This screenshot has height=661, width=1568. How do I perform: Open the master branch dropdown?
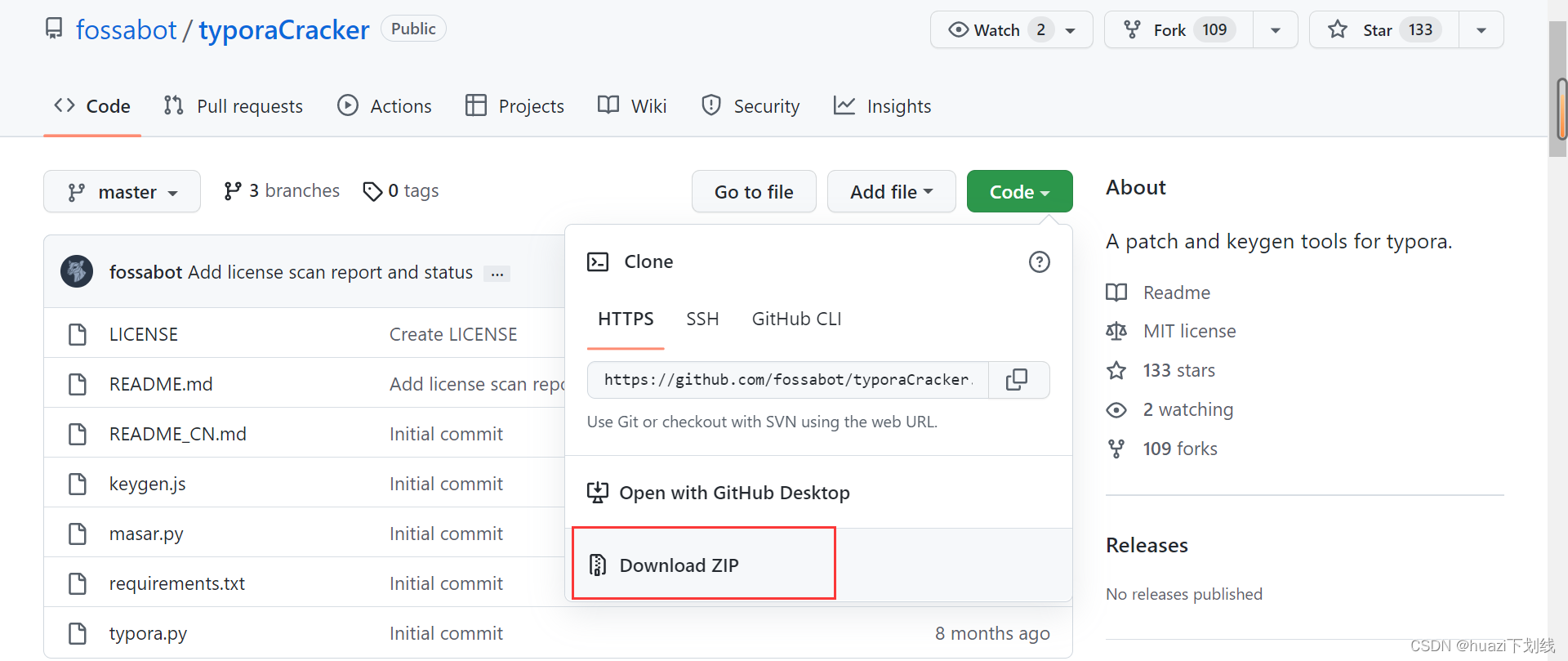(x=122, y=192)
